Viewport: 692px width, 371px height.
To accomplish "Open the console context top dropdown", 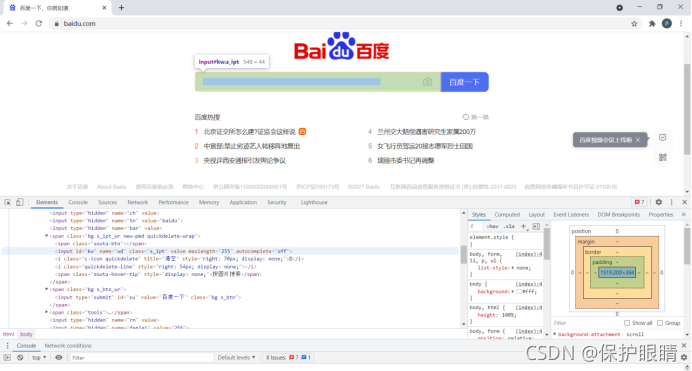I will (39, 357).
